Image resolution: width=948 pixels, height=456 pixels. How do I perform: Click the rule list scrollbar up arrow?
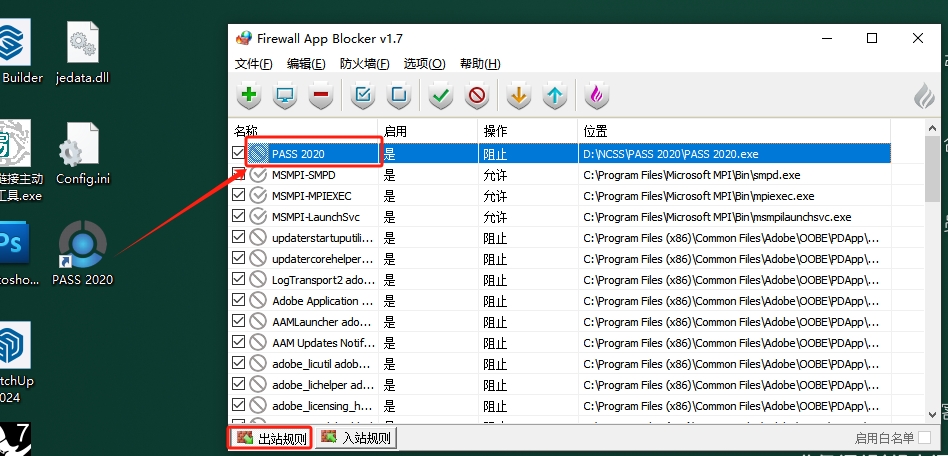933,128
